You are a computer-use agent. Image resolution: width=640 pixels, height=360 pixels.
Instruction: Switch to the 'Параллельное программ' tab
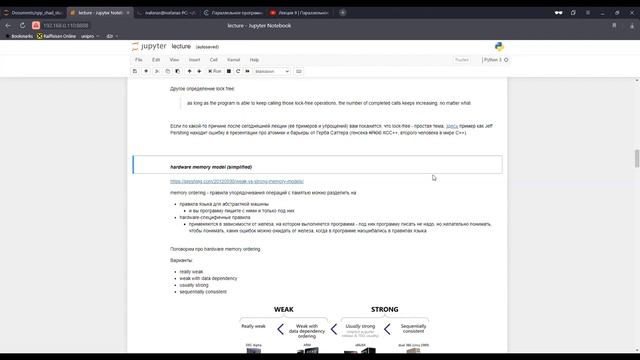[233, 13]
